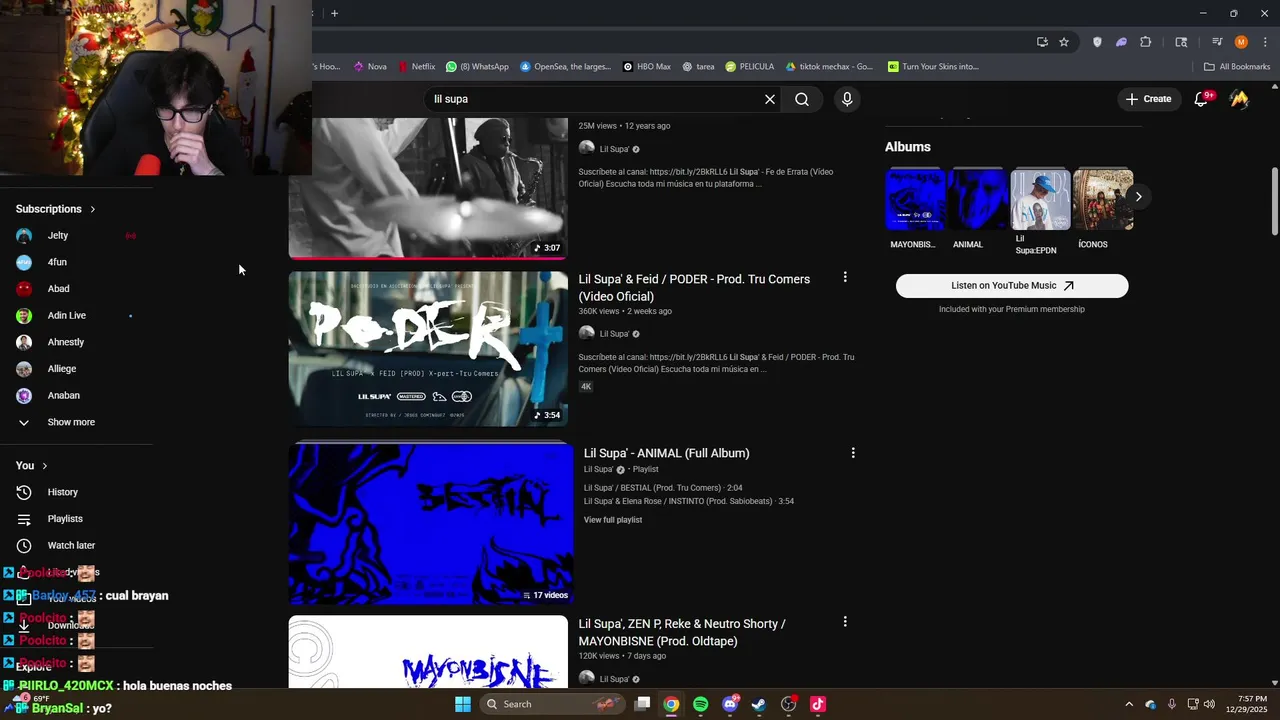
Task: Open the PELICULA bookmark
Action: tap(749, 67)
